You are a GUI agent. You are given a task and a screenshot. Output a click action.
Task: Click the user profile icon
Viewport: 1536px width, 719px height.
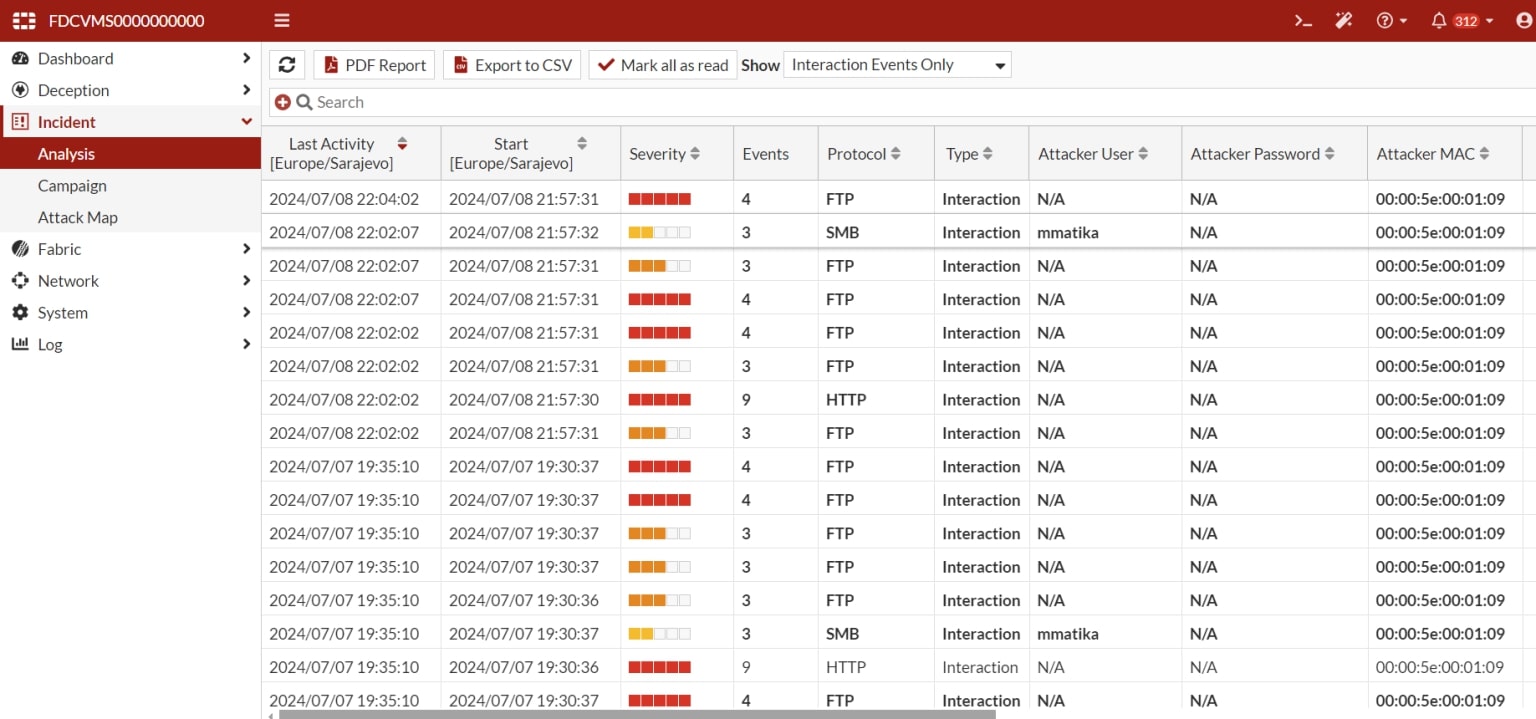pyautogui.click(x=1524, y=20)
